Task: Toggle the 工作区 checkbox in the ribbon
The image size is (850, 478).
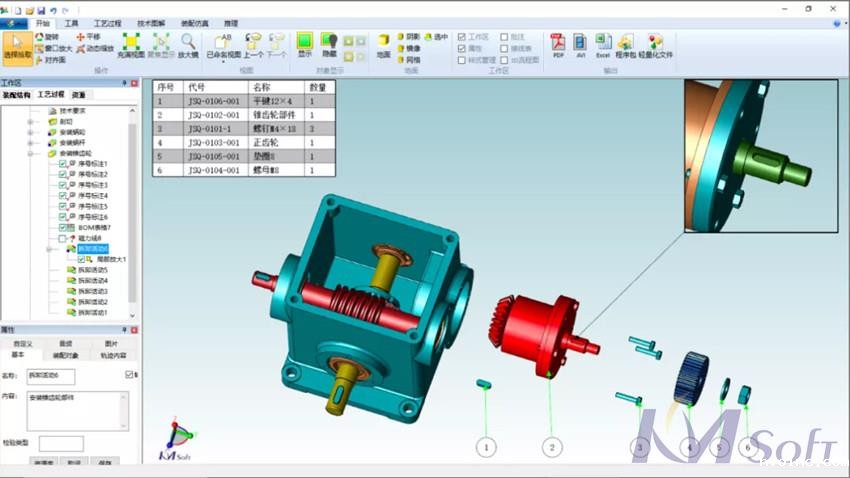Action: click(x=461, y=36)
